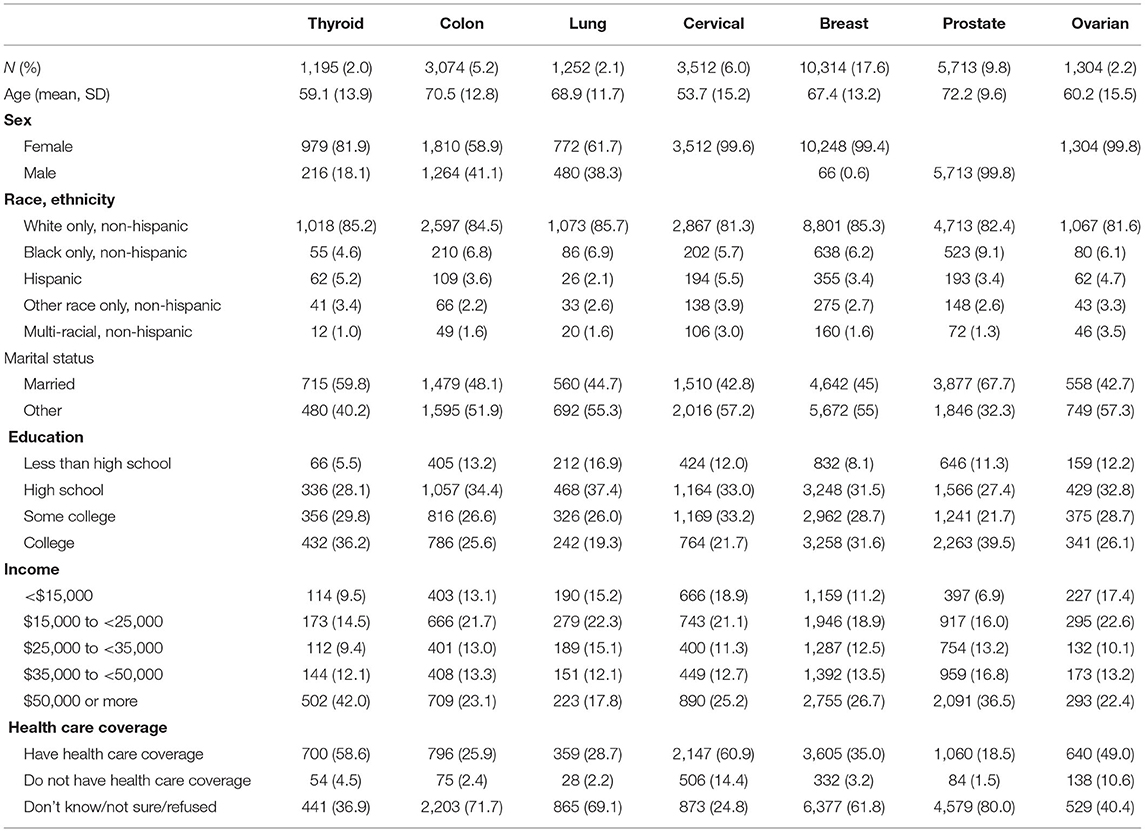Select Prostate black value 523 (9.1)
This screenshot has width=1145, height=832.
pyautogui.click(x=974, y=253)
